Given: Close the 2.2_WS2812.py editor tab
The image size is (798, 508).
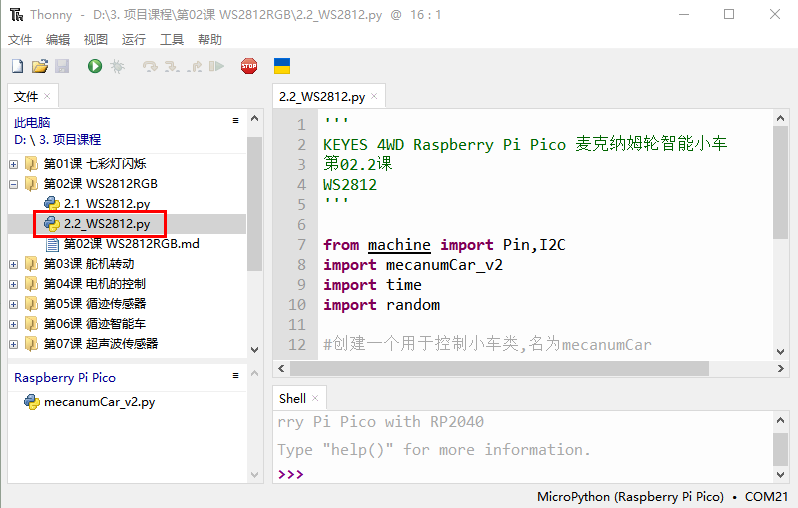Looking at the screenshot, I should (x=374, y=96).
